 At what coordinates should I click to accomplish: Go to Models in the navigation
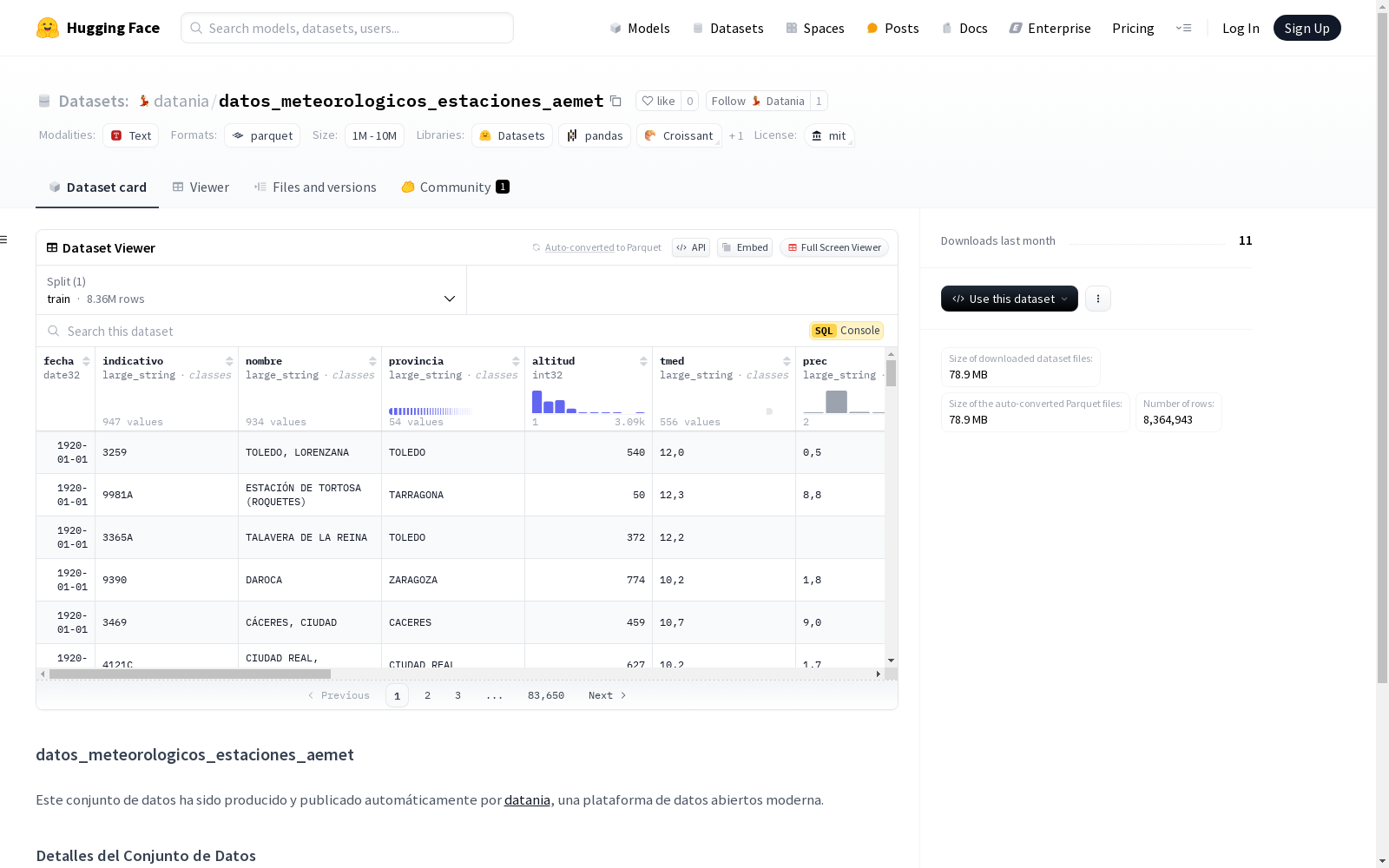tap(640, 28)
